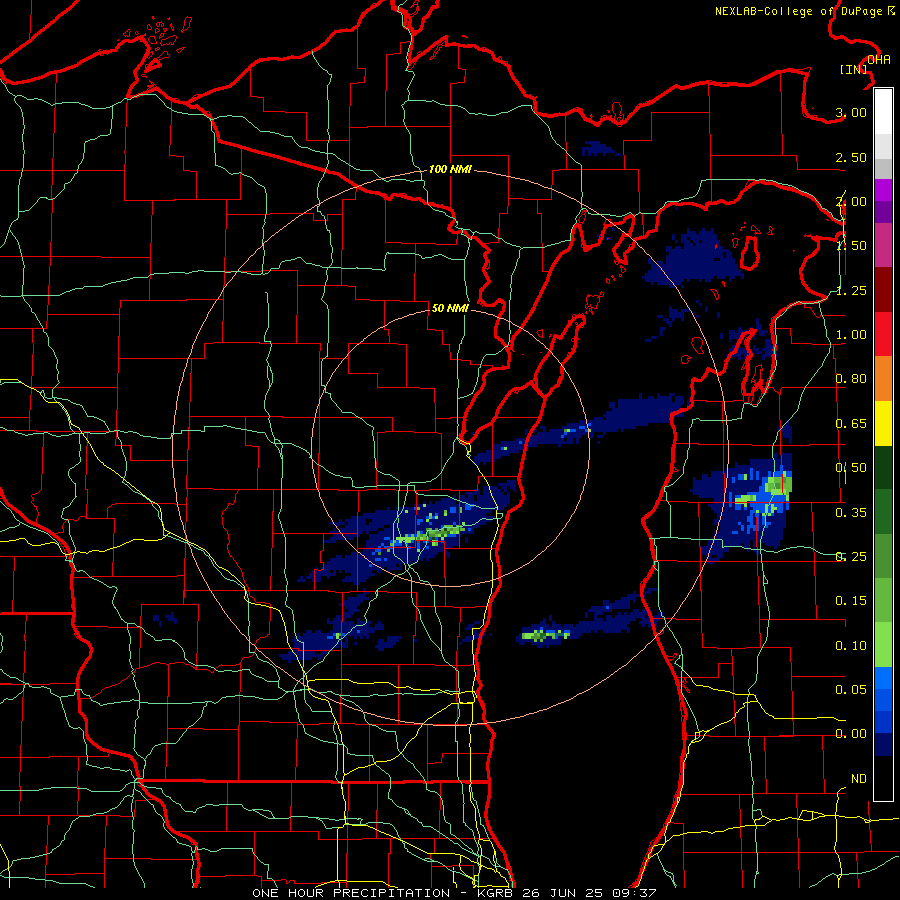Click the 50 NMI range ring label
This screenshot has width=900, height=900.
click(450, 308)
